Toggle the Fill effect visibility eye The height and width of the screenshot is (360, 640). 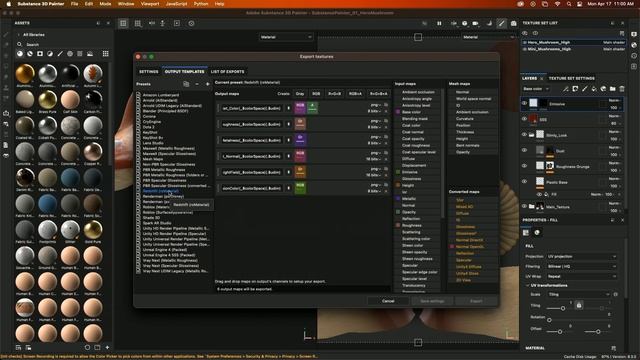click(540, 194)
